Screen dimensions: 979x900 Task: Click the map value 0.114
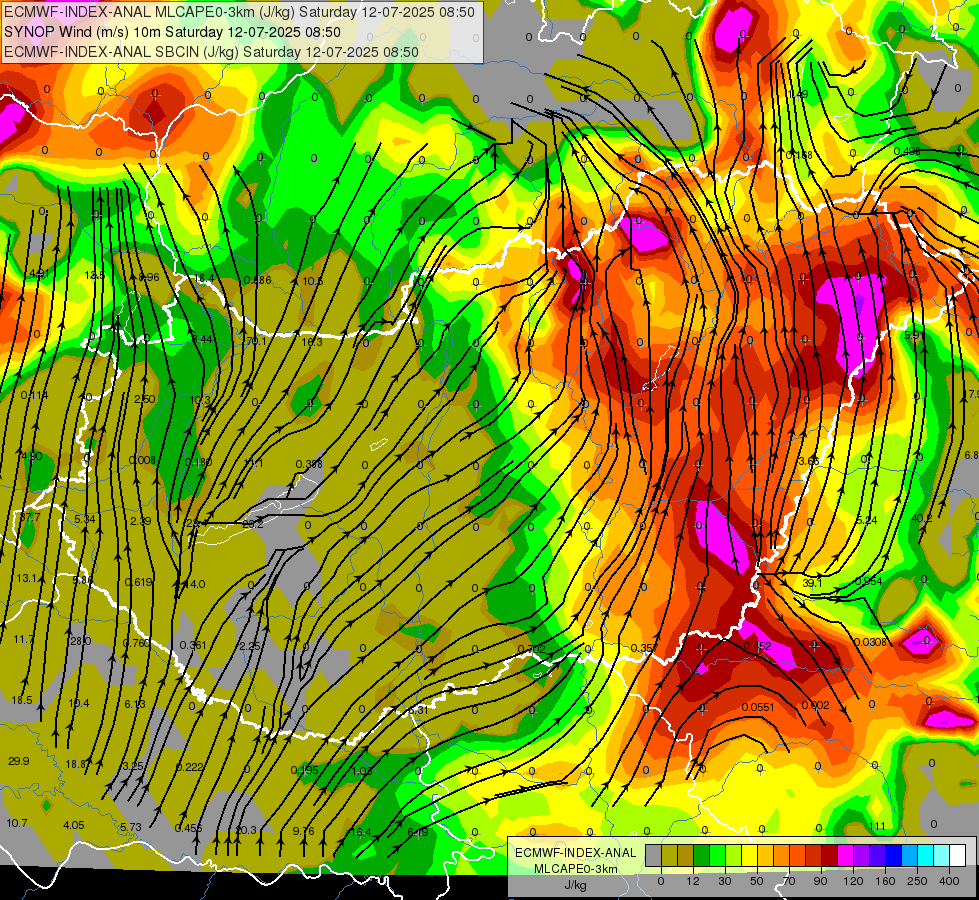coord(34,395)
